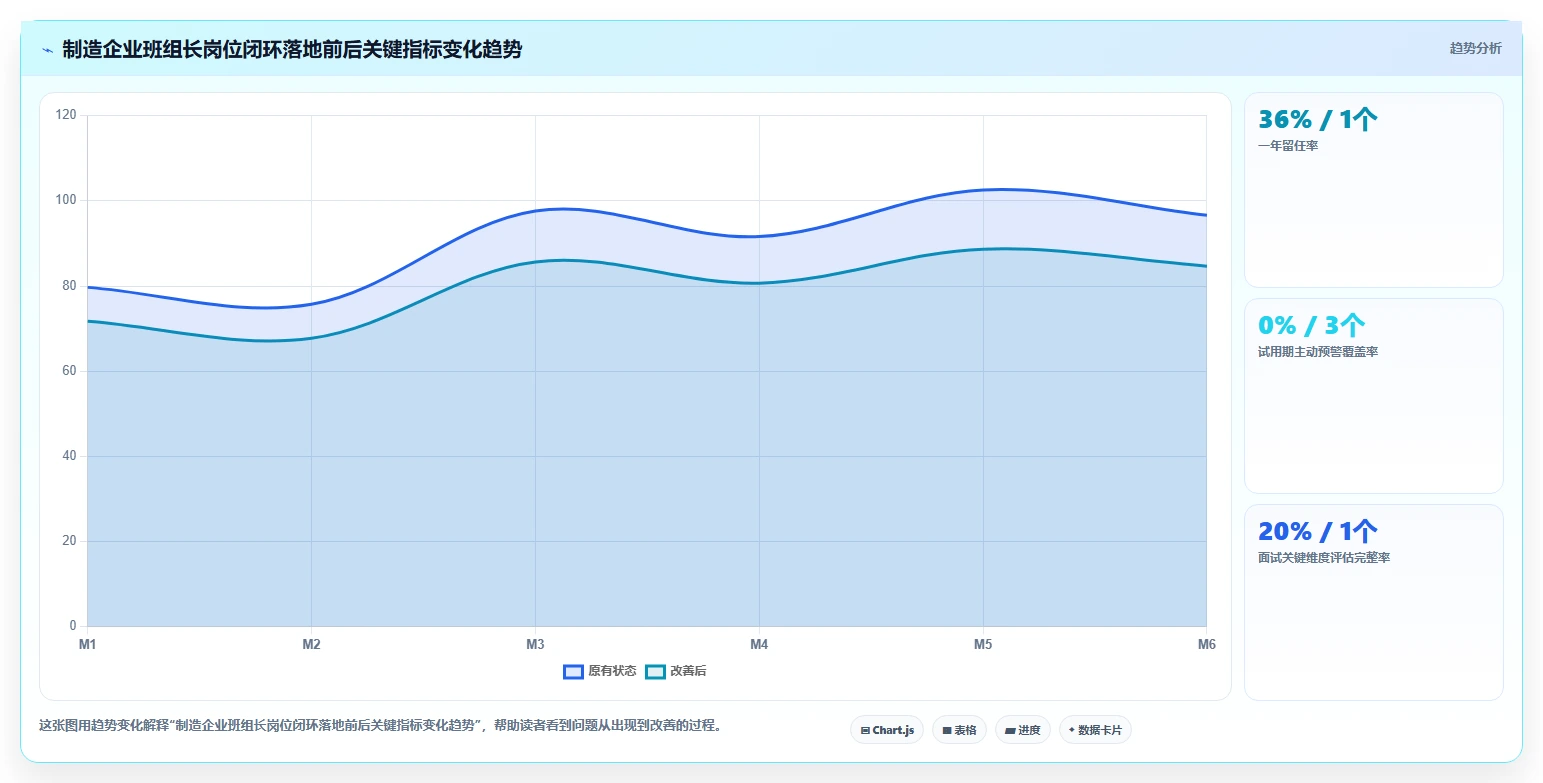Click the M3 axis label

[x=535, y=645]
